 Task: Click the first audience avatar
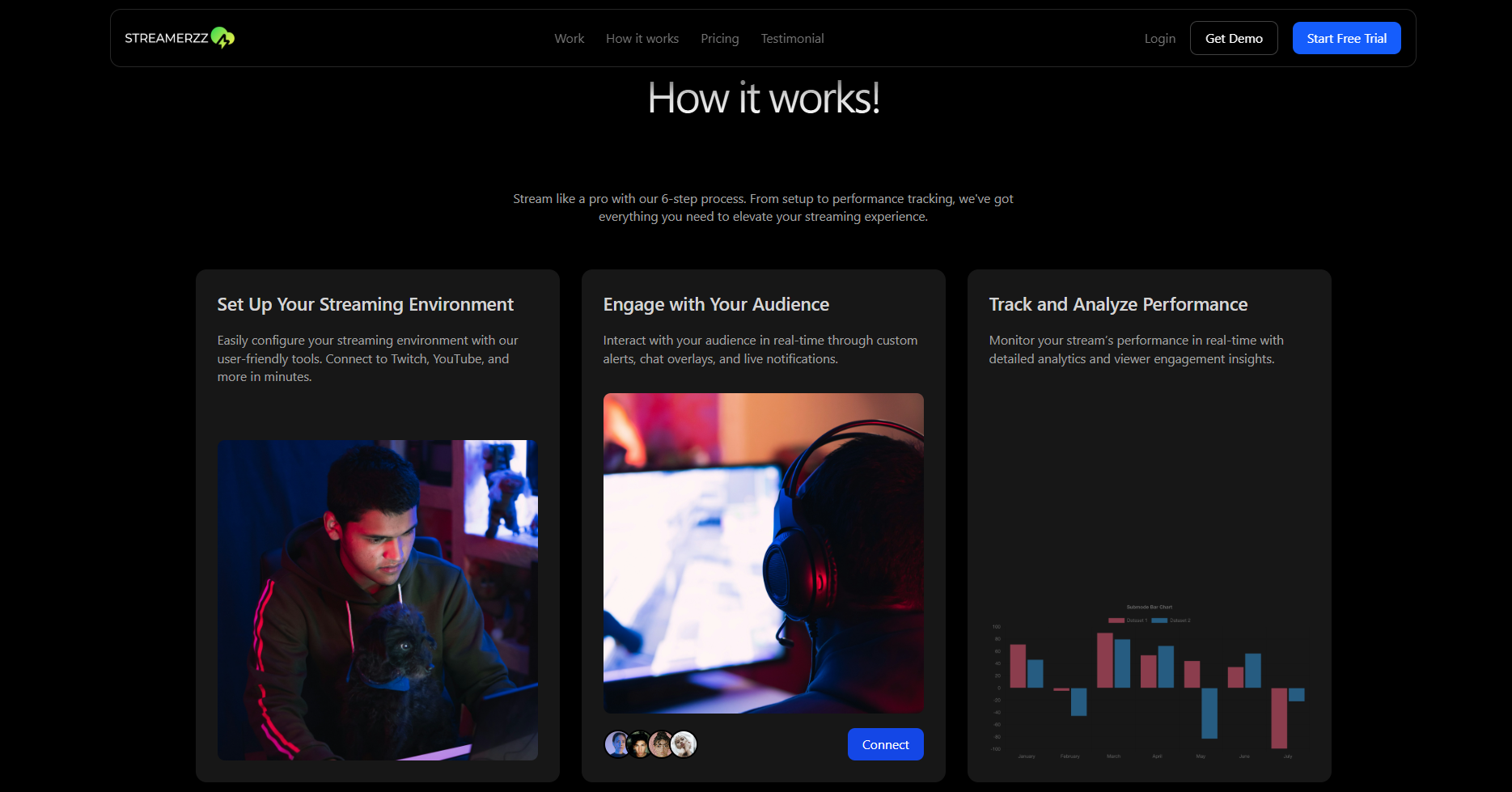pyautogui.click(x=617, y=744)
